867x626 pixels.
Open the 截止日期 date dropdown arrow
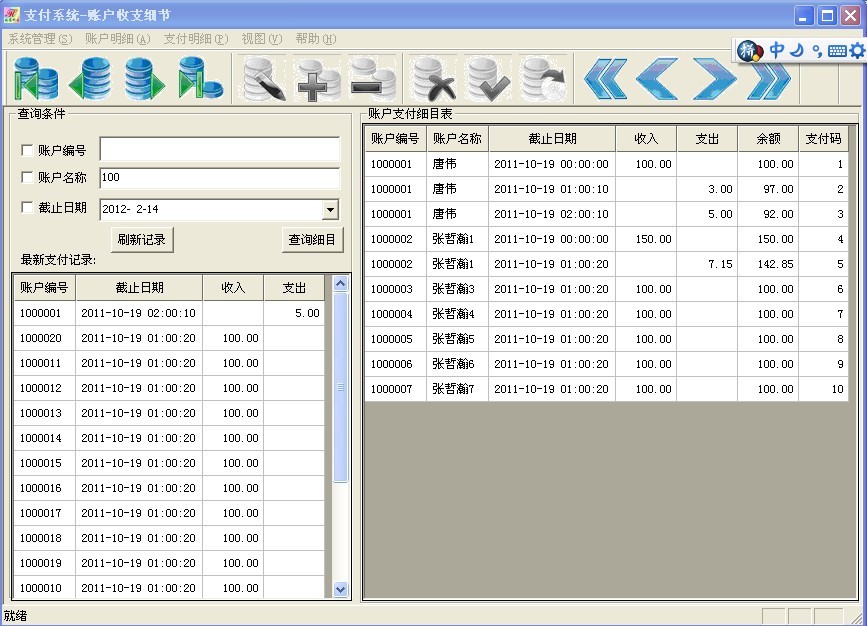(x=330, y=210)
